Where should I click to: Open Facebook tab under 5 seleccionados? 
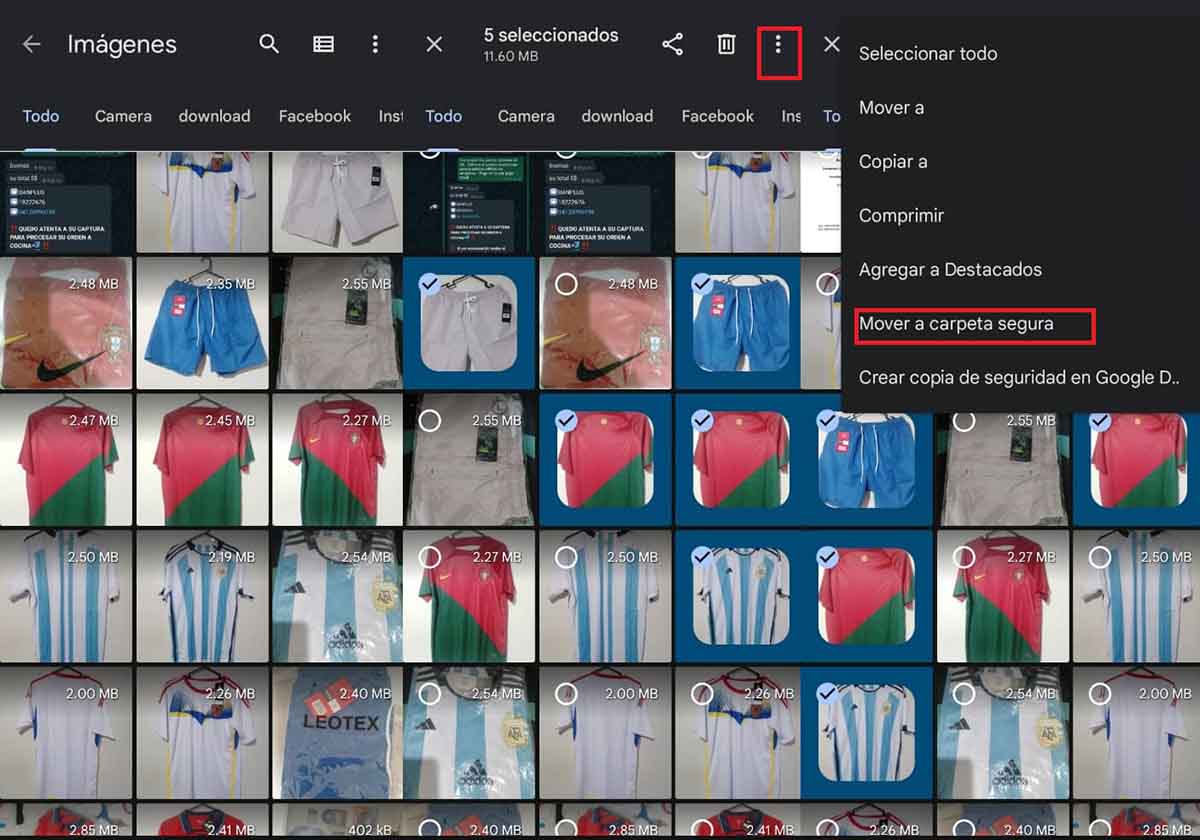718,116
